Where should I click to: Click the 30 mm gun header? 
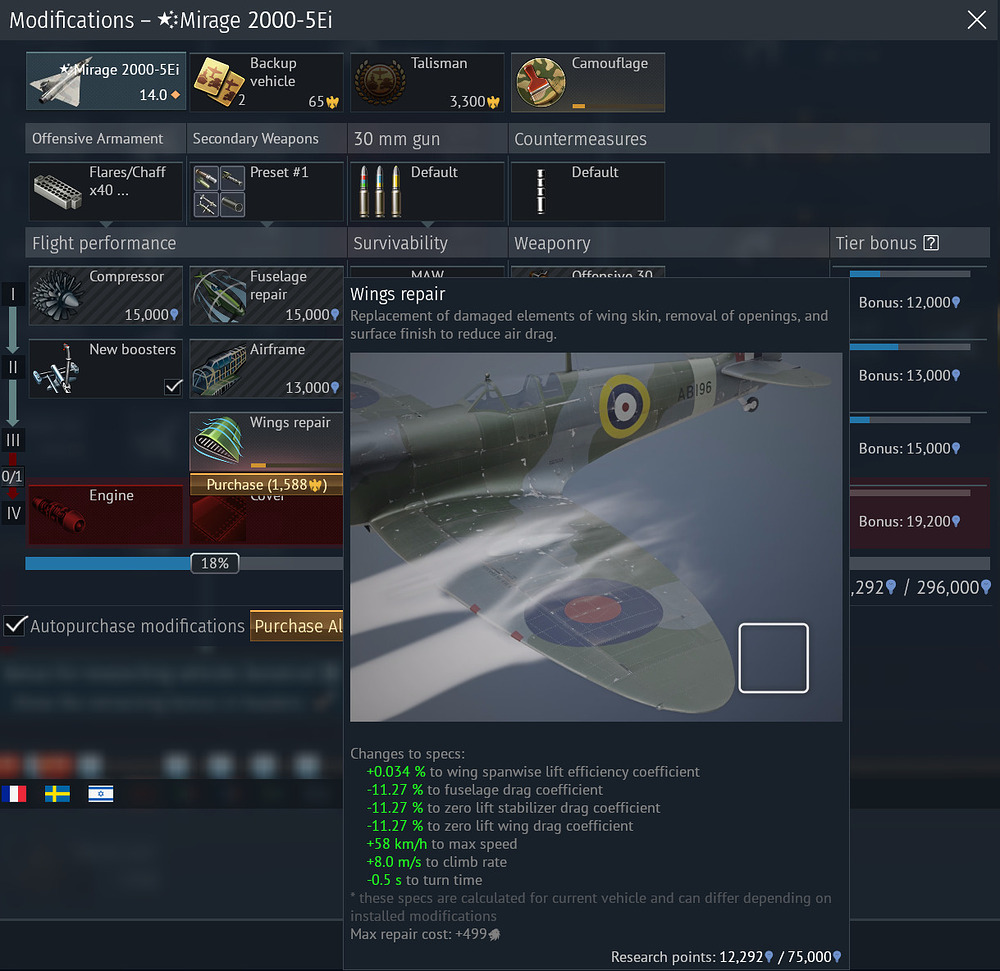[x=427, y=138]
